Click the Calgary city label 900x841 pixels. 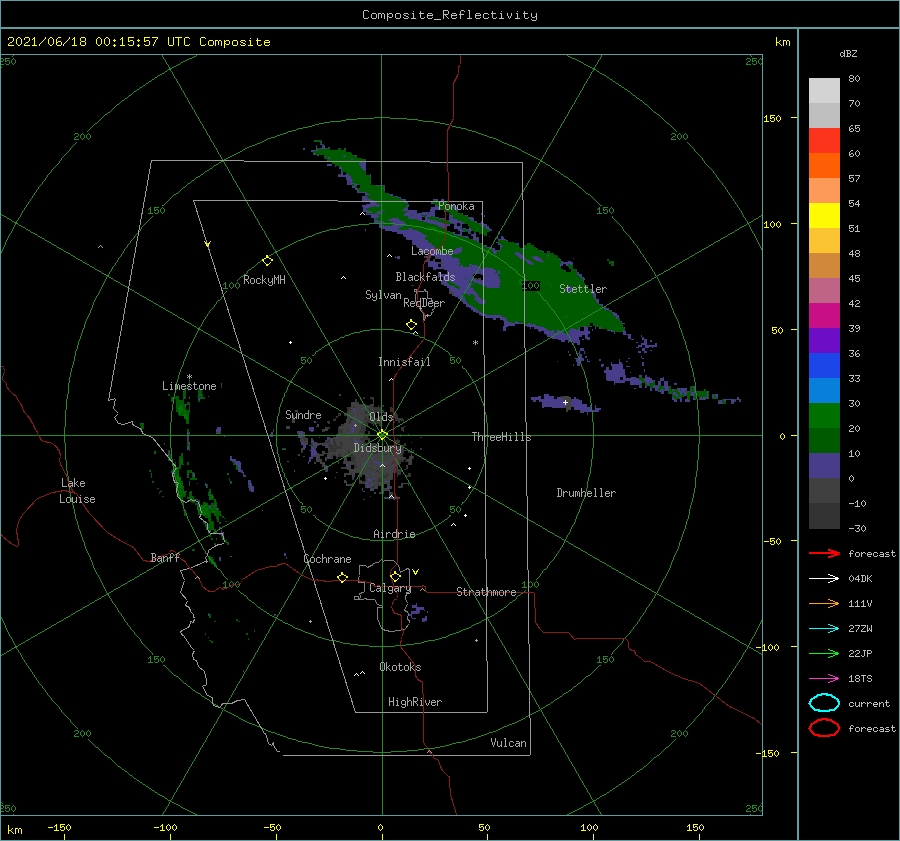point(390,588)
